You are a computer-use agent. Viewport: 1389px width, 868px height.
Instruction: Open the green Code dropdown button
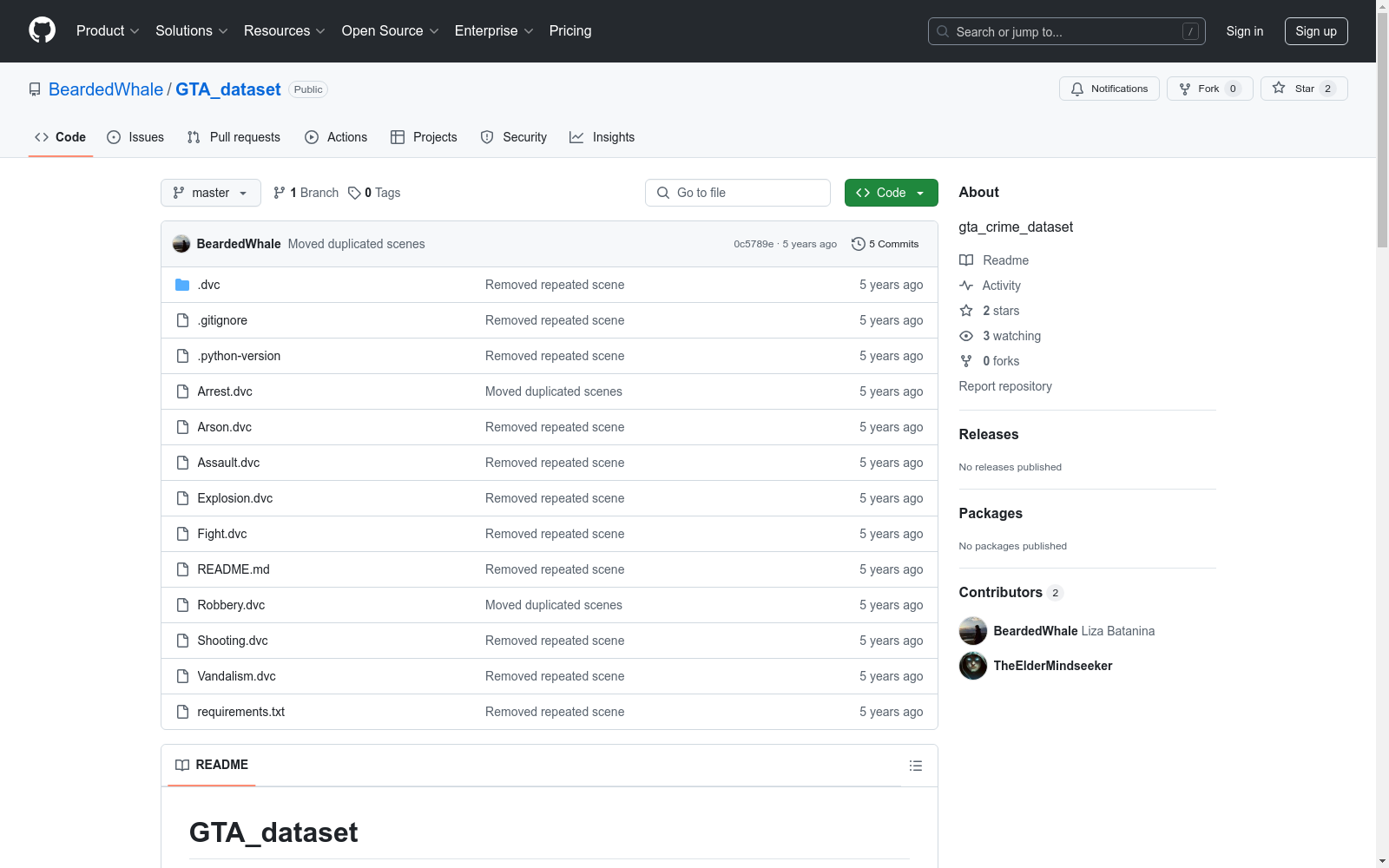pos(891,193)
